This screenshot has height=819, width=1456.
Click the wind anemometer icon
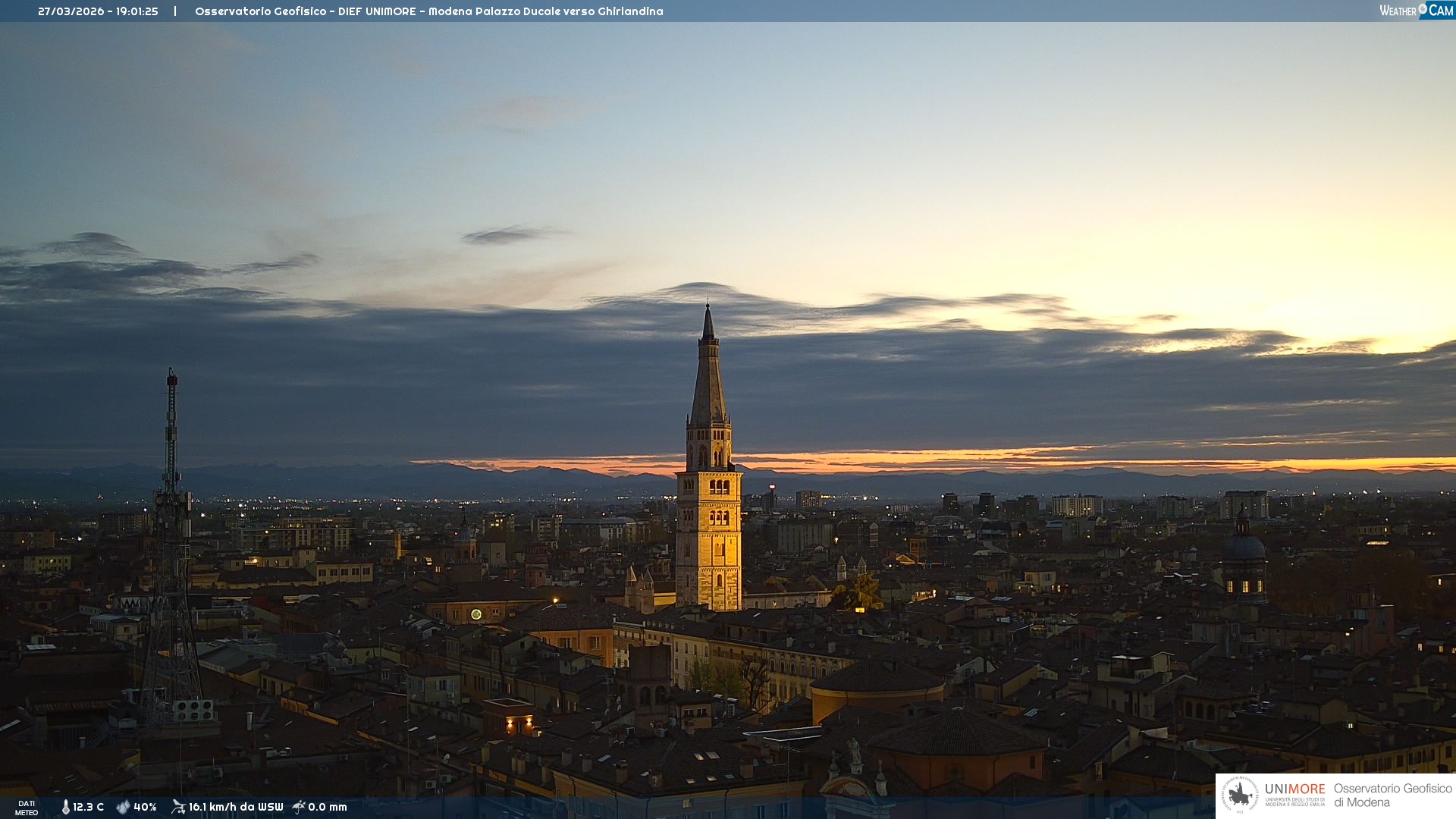178,807
